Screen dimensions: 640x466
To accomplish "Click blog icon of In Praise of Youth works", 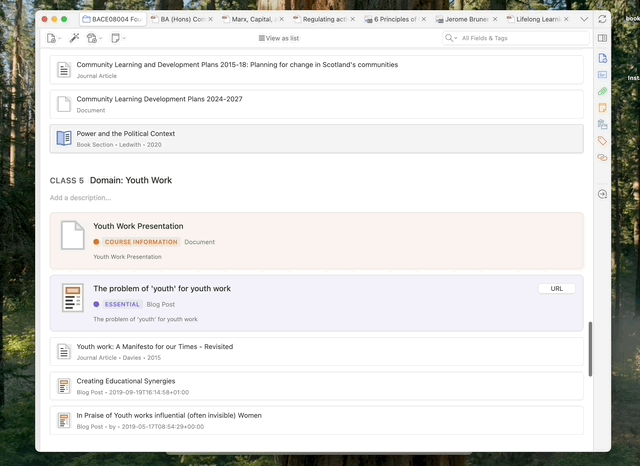I will pos(64,420).
